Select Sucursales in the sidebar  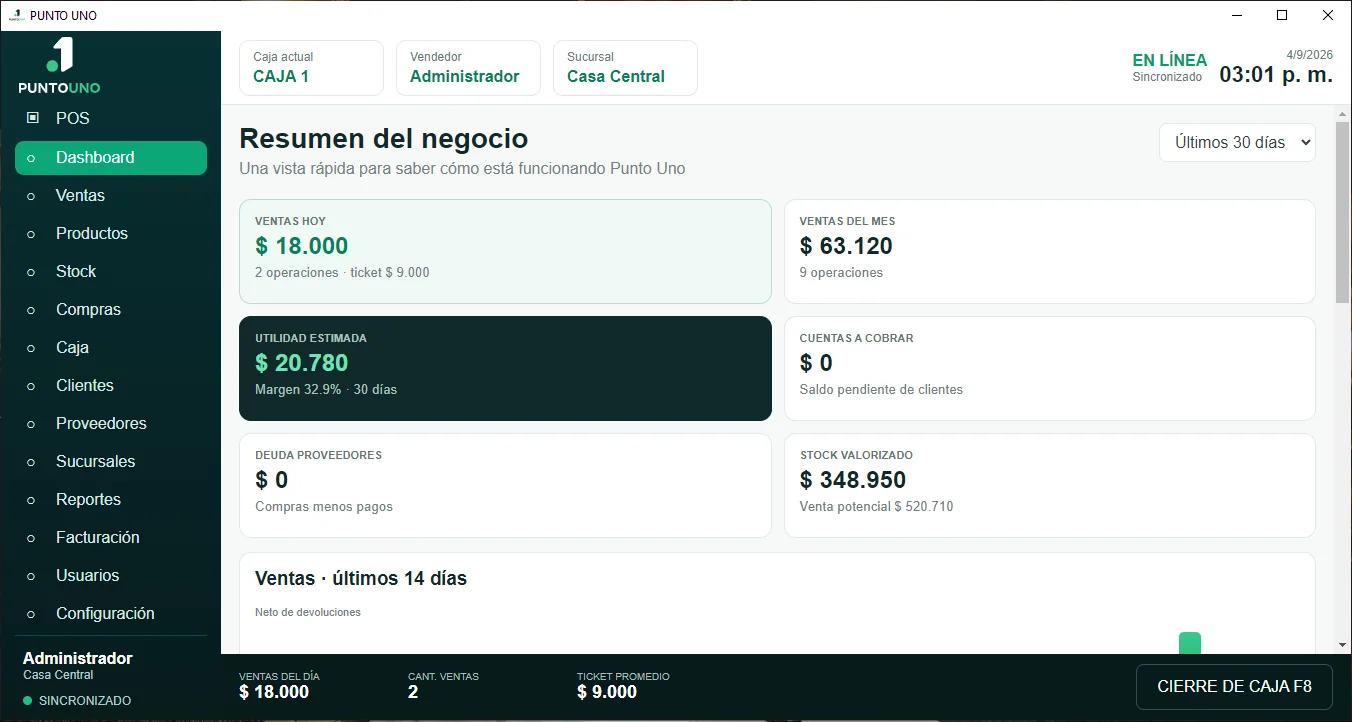[x=111, y=462]
